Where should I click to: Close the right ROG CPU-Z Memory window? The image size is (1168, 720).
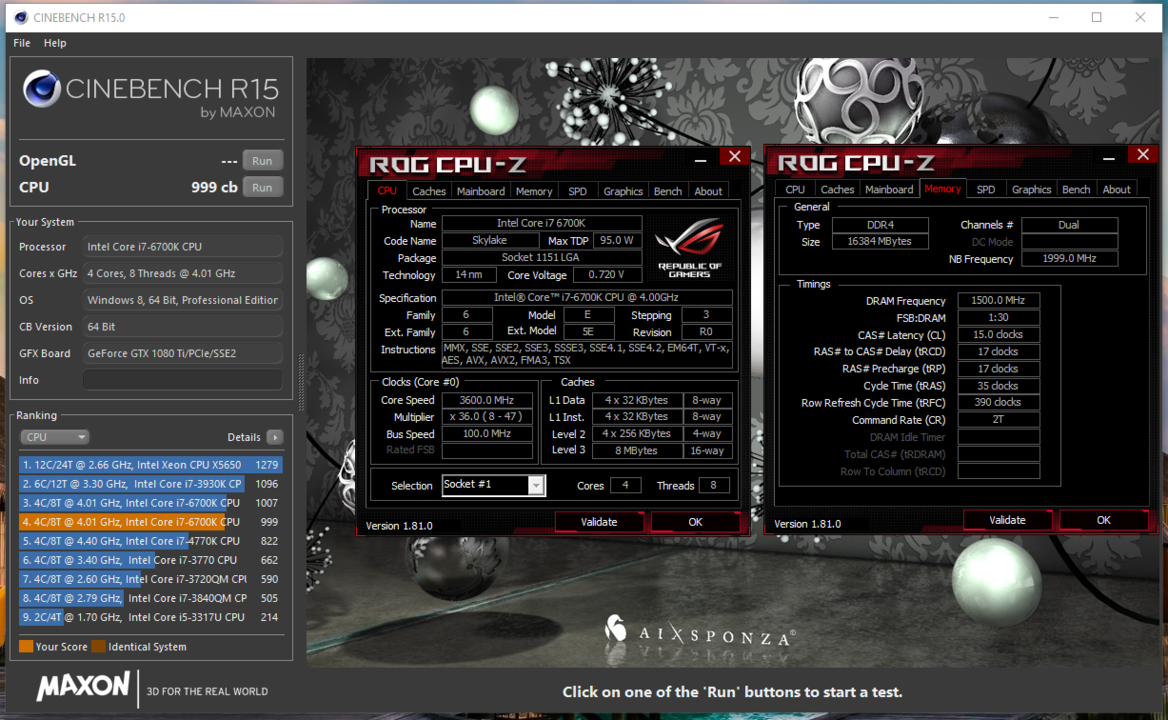click(1143, 155)
